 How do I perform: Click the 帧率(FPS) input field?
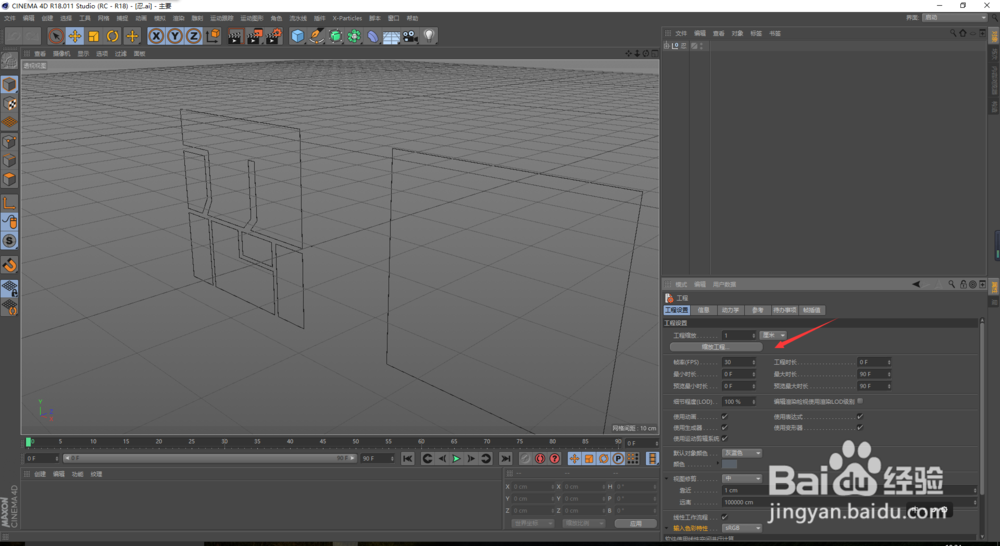739,362
